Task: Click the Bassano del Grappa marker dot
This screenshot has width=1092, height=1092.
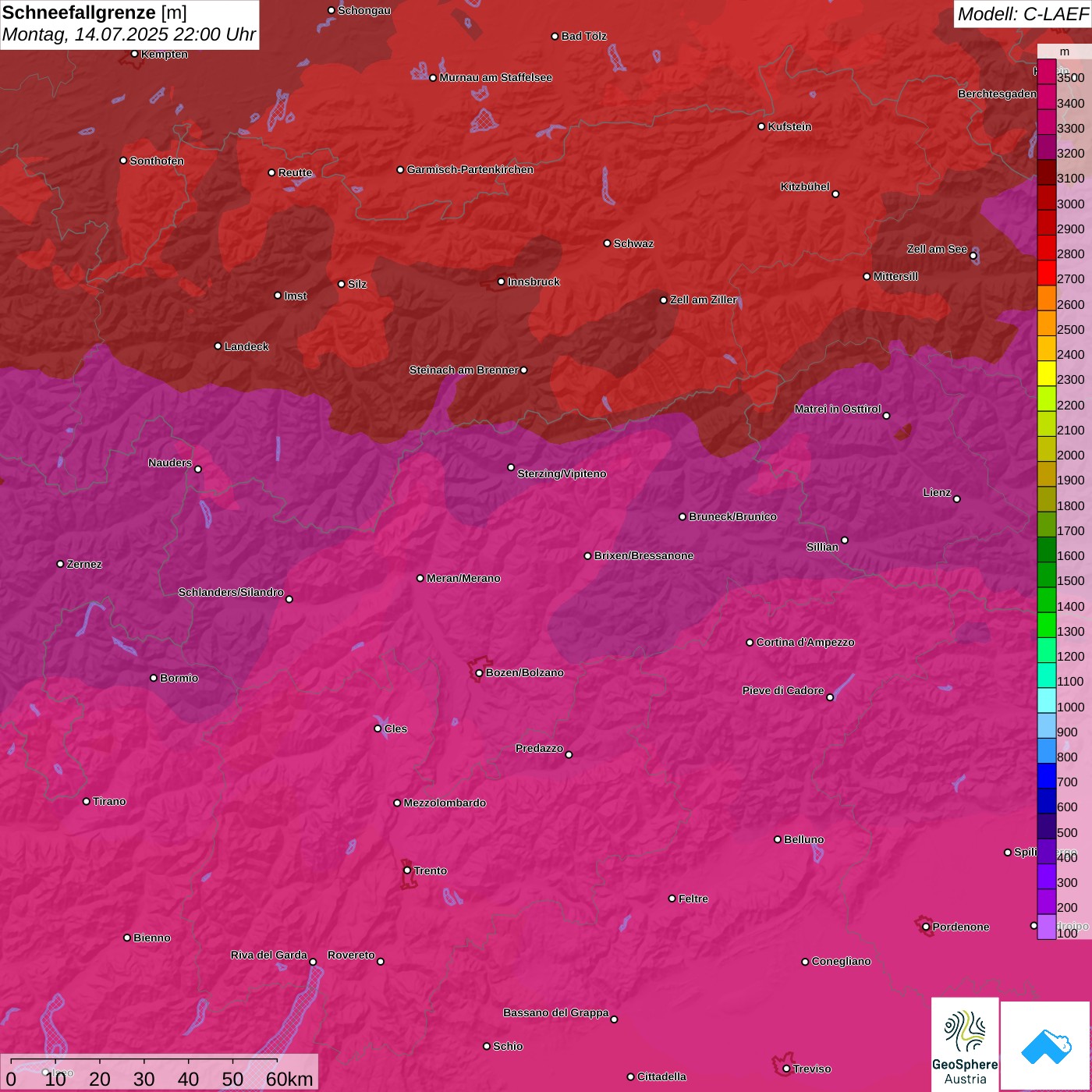Action: point(614,1019)
